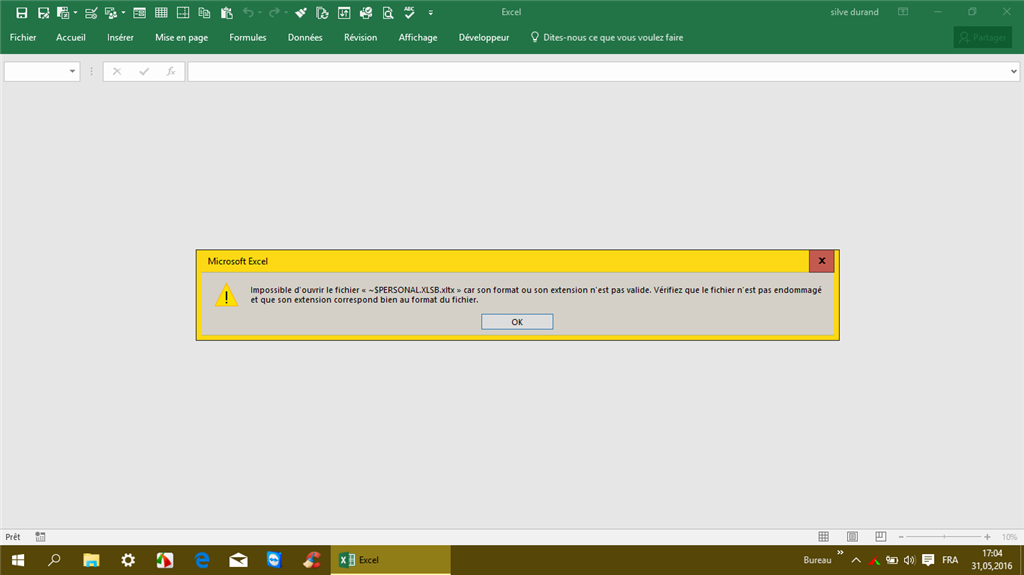Click the ribbon display options icon

tap(903, 12)
